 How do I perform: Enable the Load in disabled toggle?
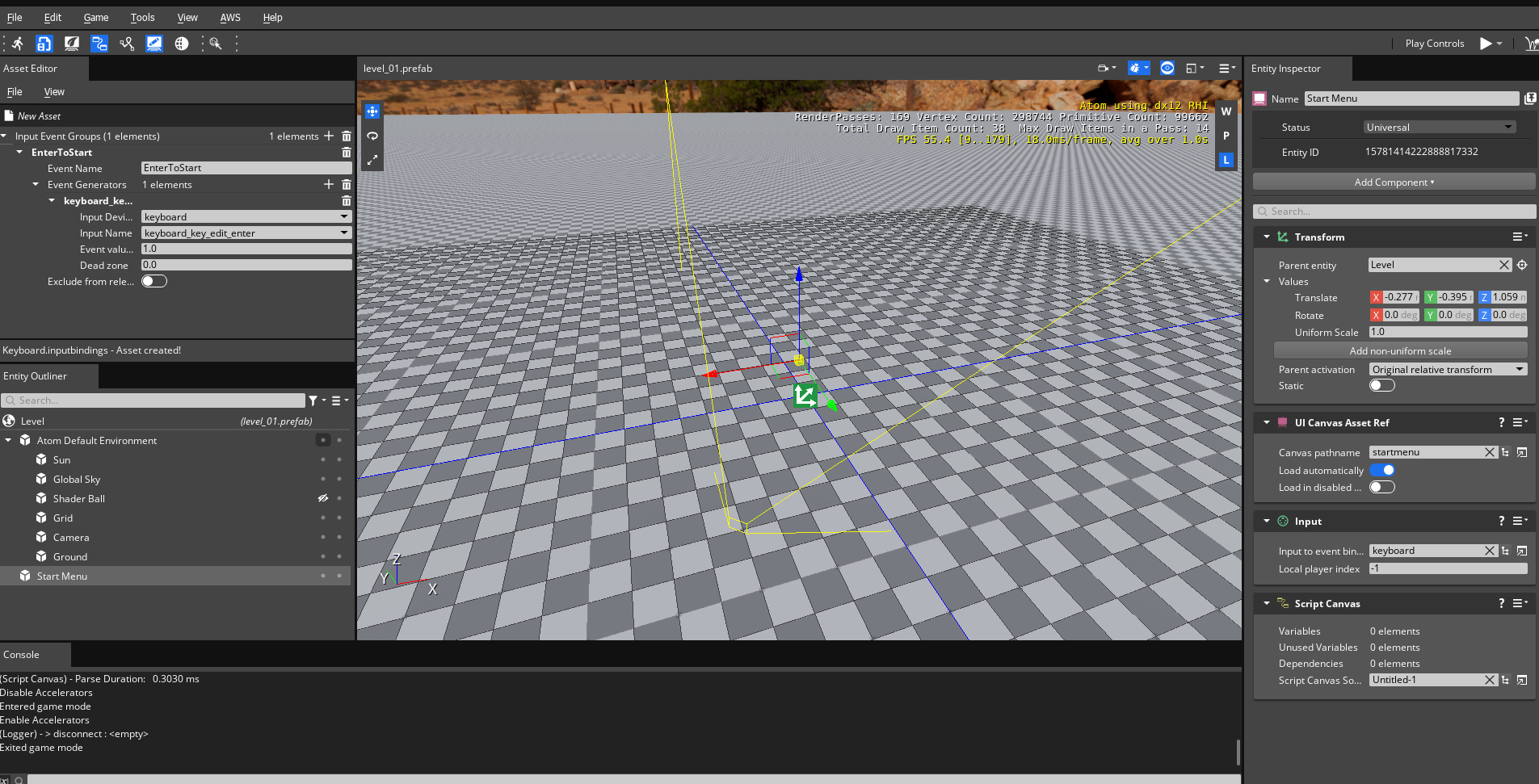tap(1383, 487)
